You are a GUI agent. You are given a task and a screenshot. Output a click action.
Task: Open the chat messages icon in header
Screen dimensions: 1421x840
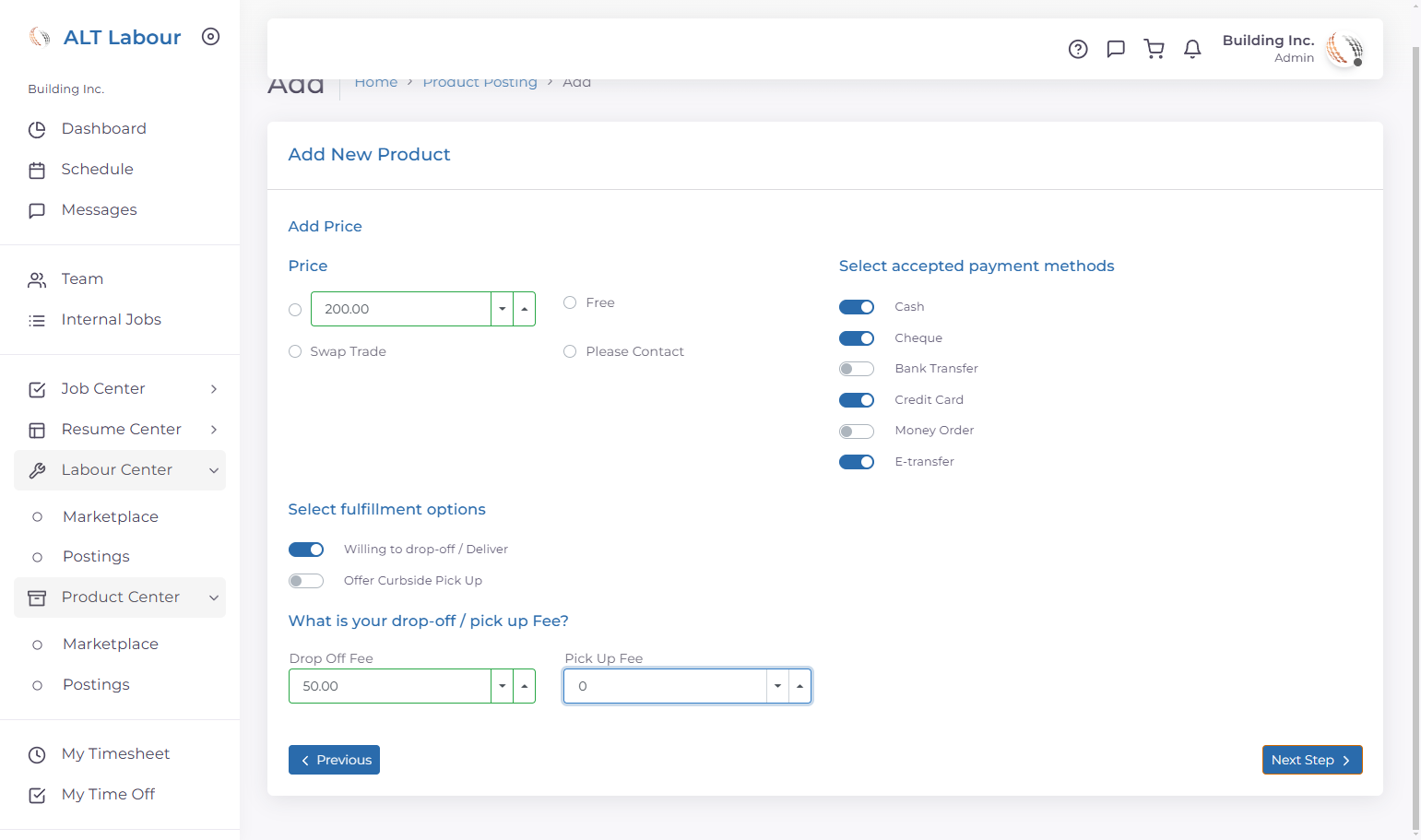pyautogui.click(x=1116, y=49)
